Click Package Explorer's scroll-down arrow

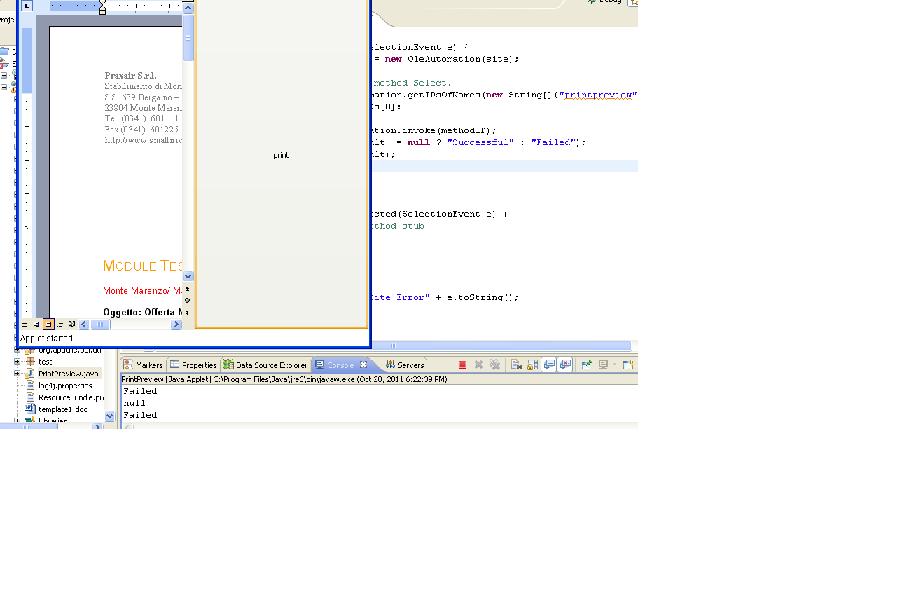pyautogui.click(x=109, y=417)
